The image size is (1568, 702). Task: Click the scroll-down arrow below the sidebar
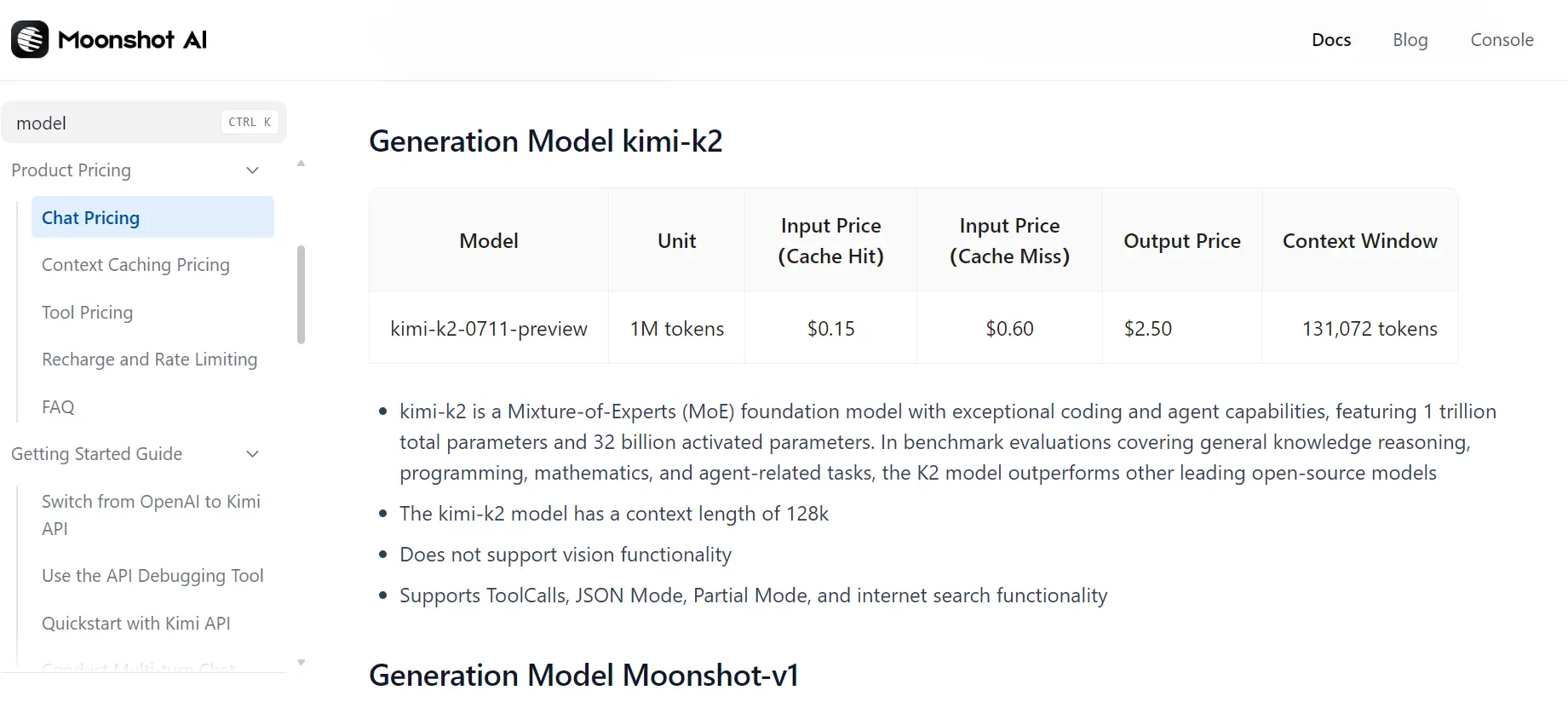301,662
